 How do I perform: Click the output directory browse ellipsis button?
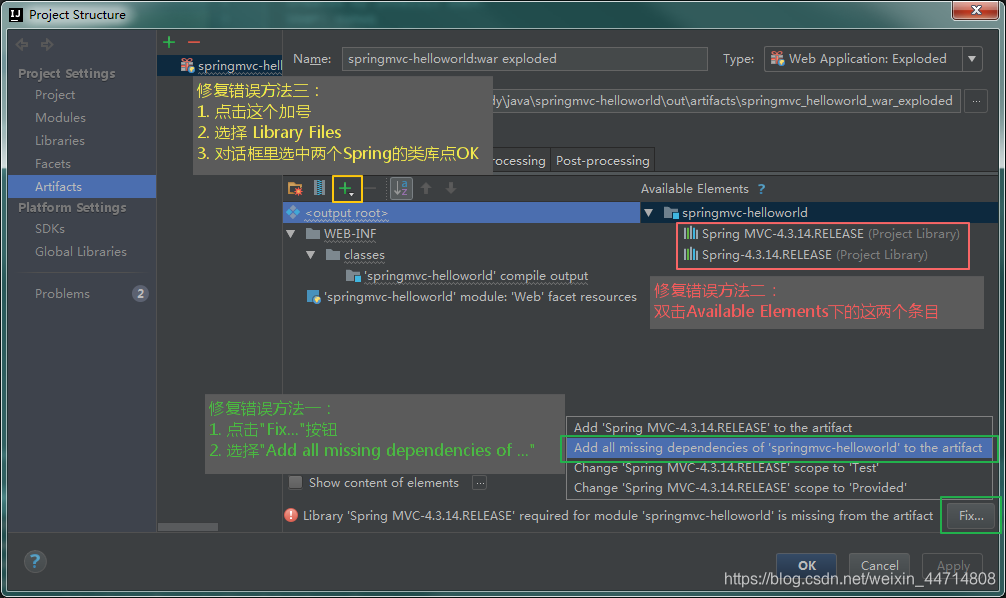point(976,101)
